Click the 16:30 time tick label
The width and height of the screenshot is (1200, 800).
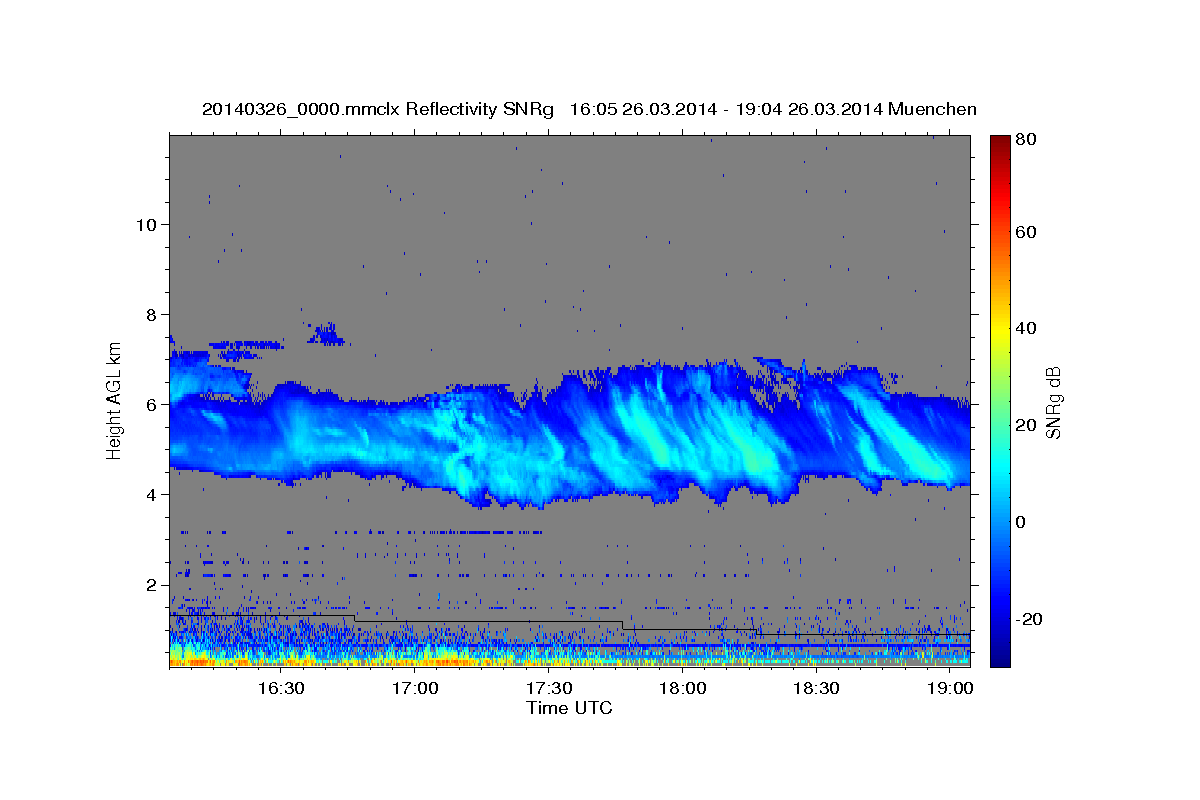(x=281, y=688)
